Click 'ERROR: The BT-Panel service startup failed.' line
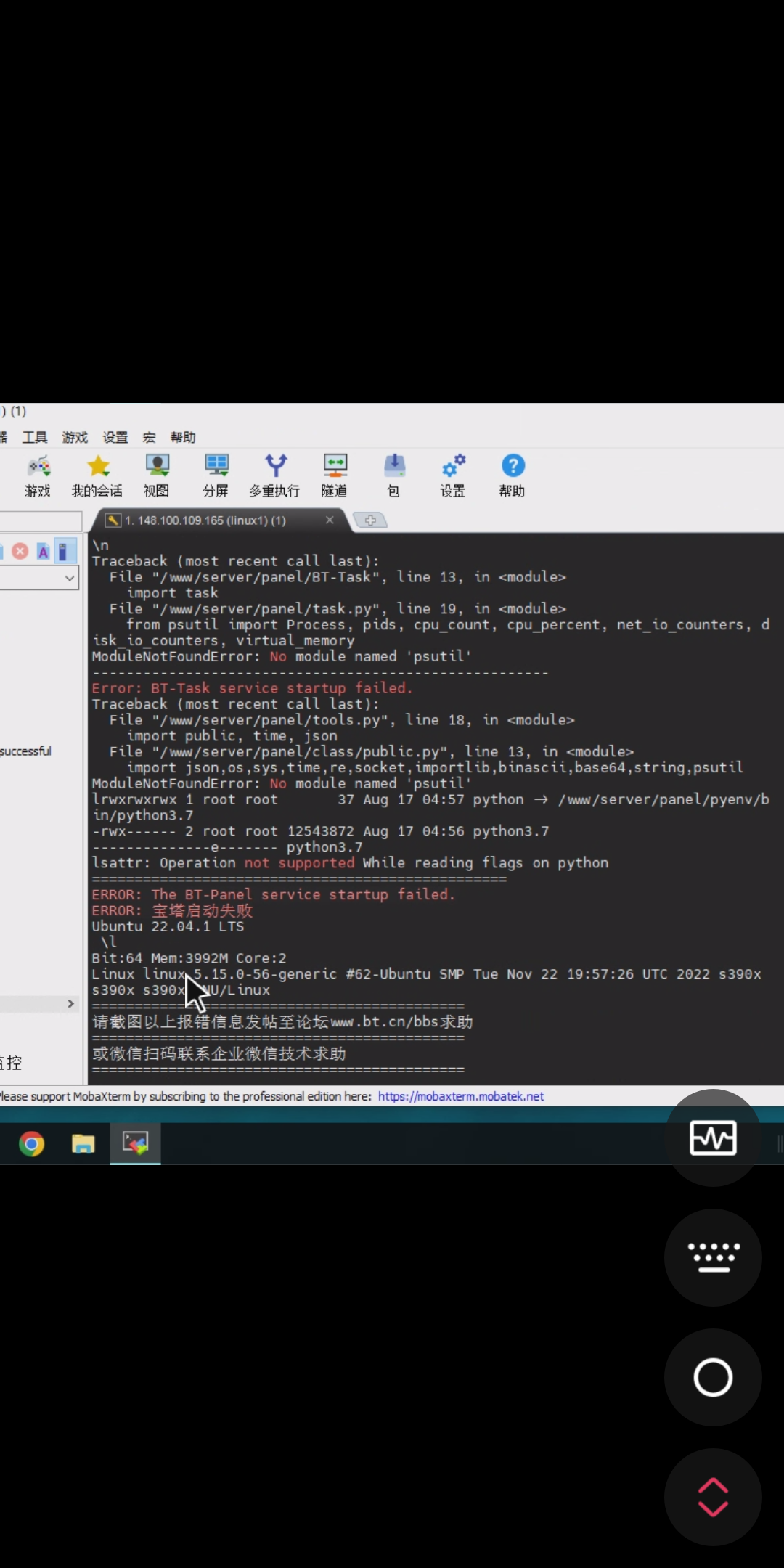 click(x=273, y=894)
